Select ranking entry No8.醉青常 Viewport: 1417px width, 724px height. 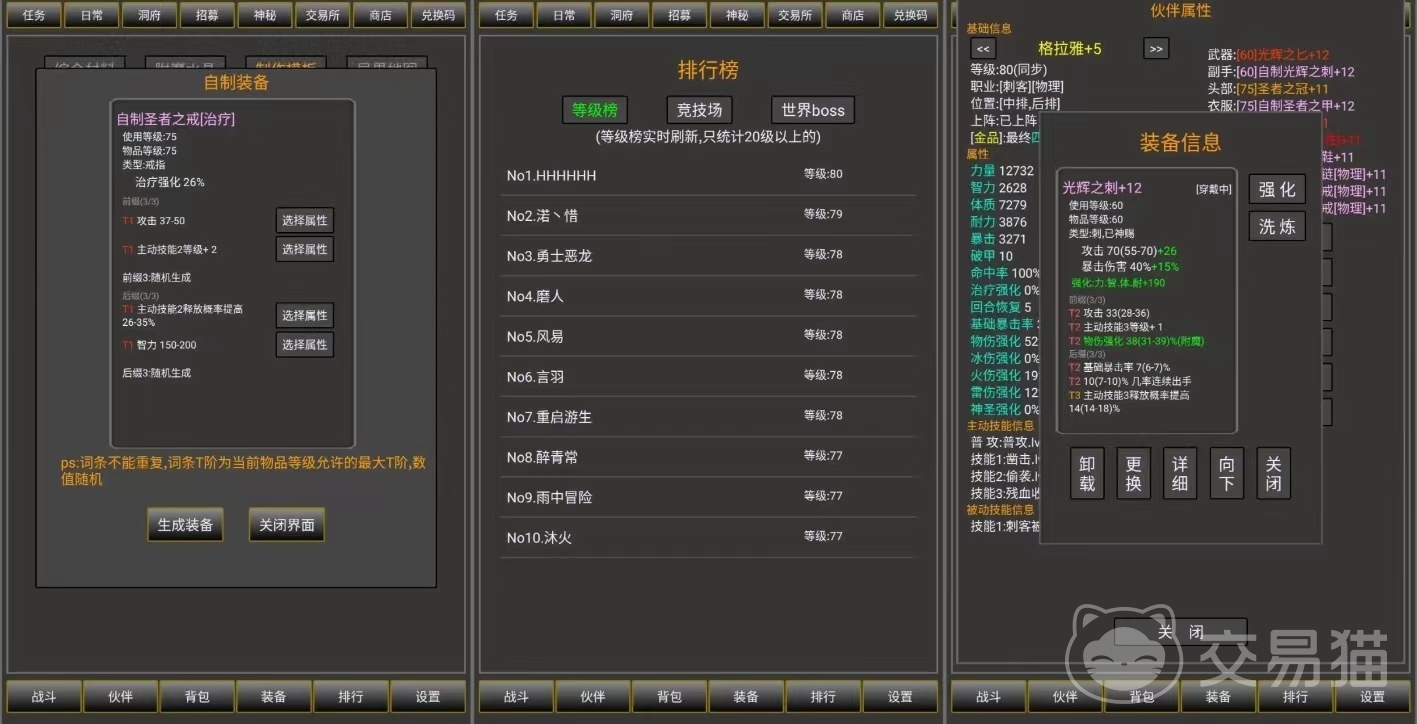click(709, 457)
